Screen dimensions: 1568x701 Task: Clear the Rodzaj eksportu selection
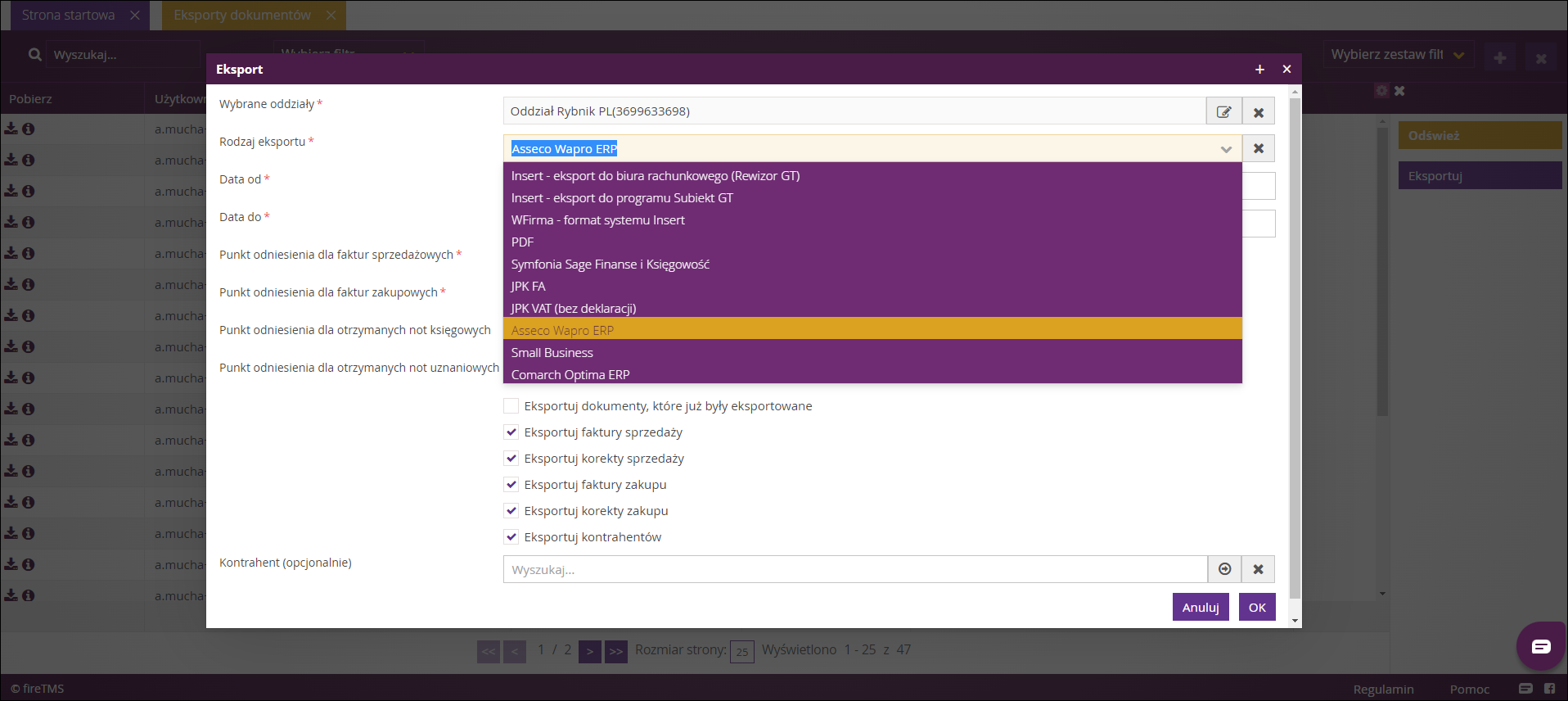1259,148
